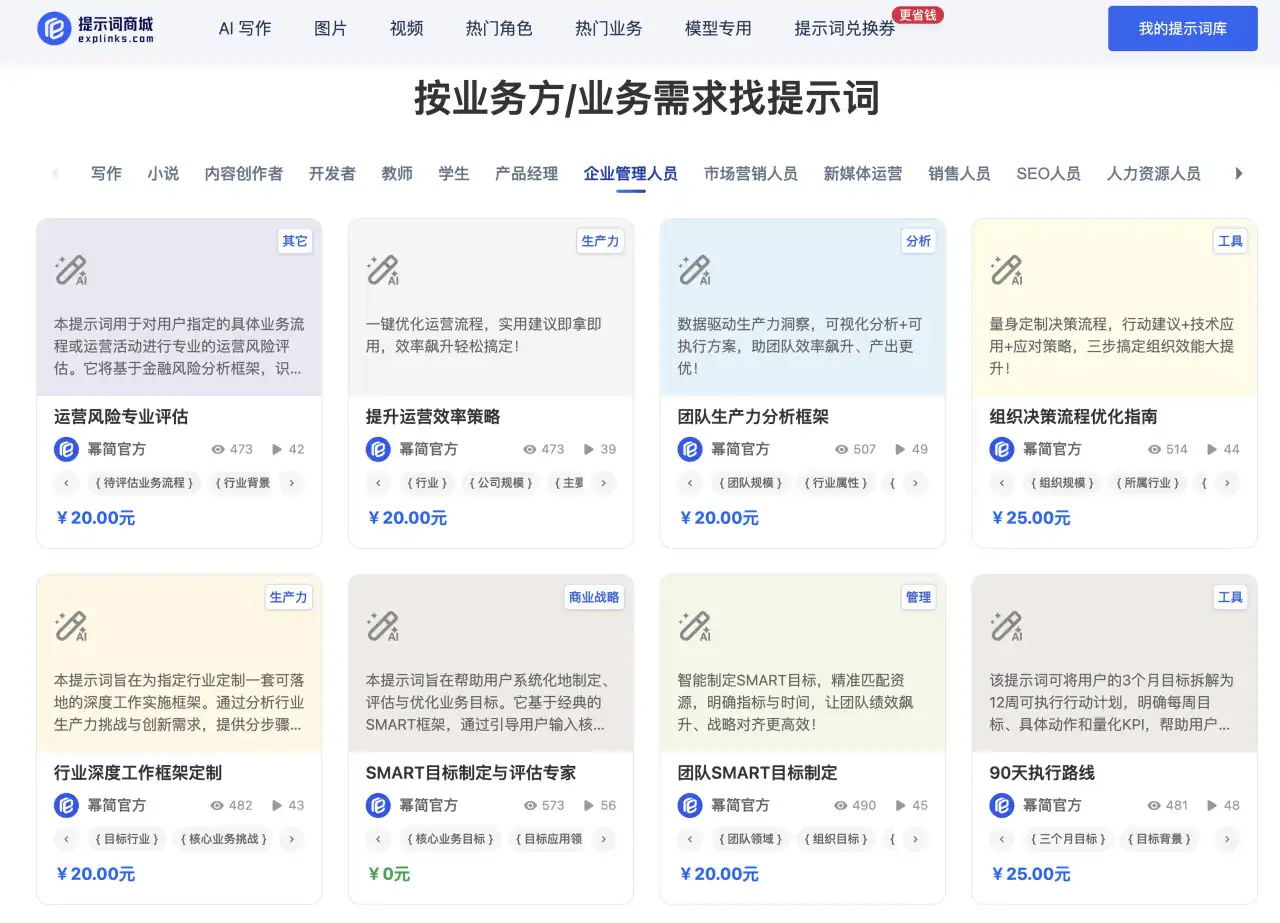
Task: Click ¥0元 price on SMART card
Action: (x=388, y=874)
